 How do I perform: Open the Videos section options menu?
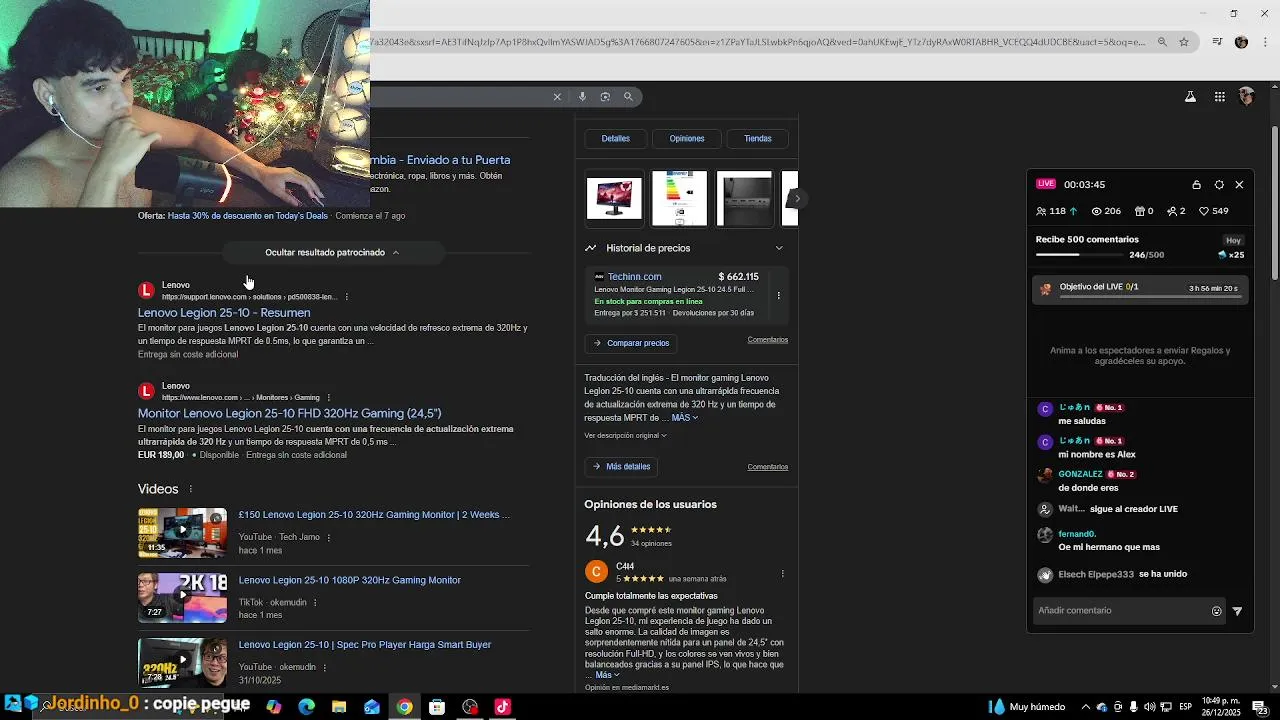(191, 489)
